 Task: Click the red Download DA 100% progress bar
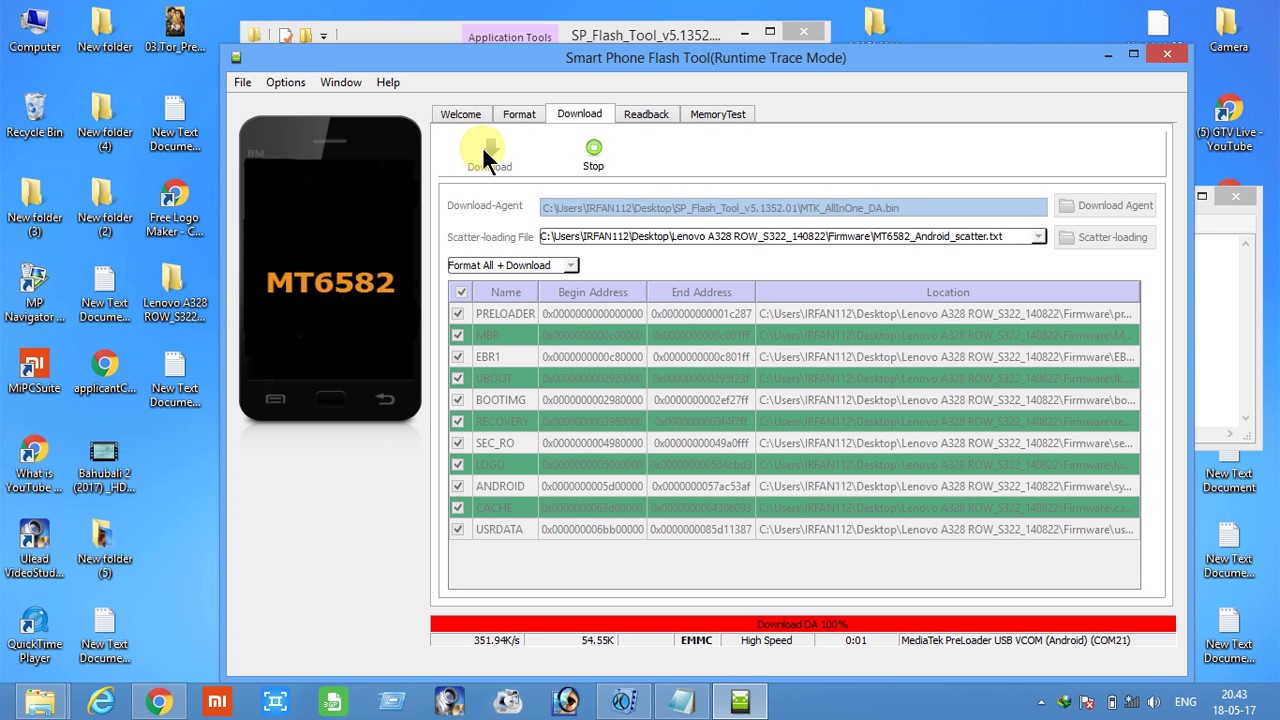coord(803,624)
